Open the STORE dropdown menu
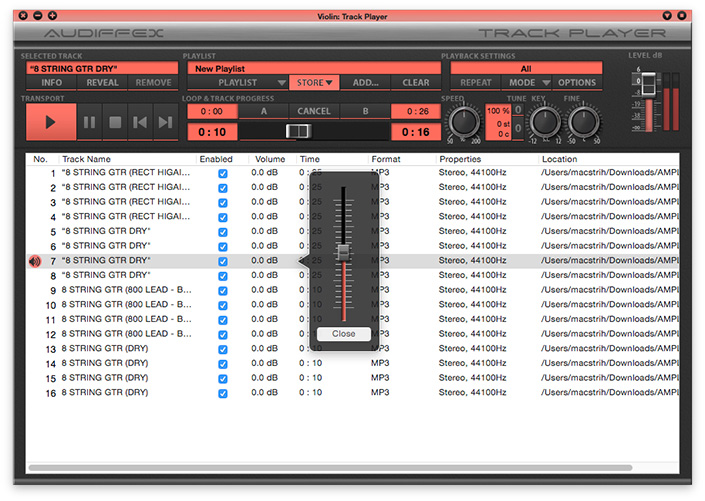 tap(314, 83)
